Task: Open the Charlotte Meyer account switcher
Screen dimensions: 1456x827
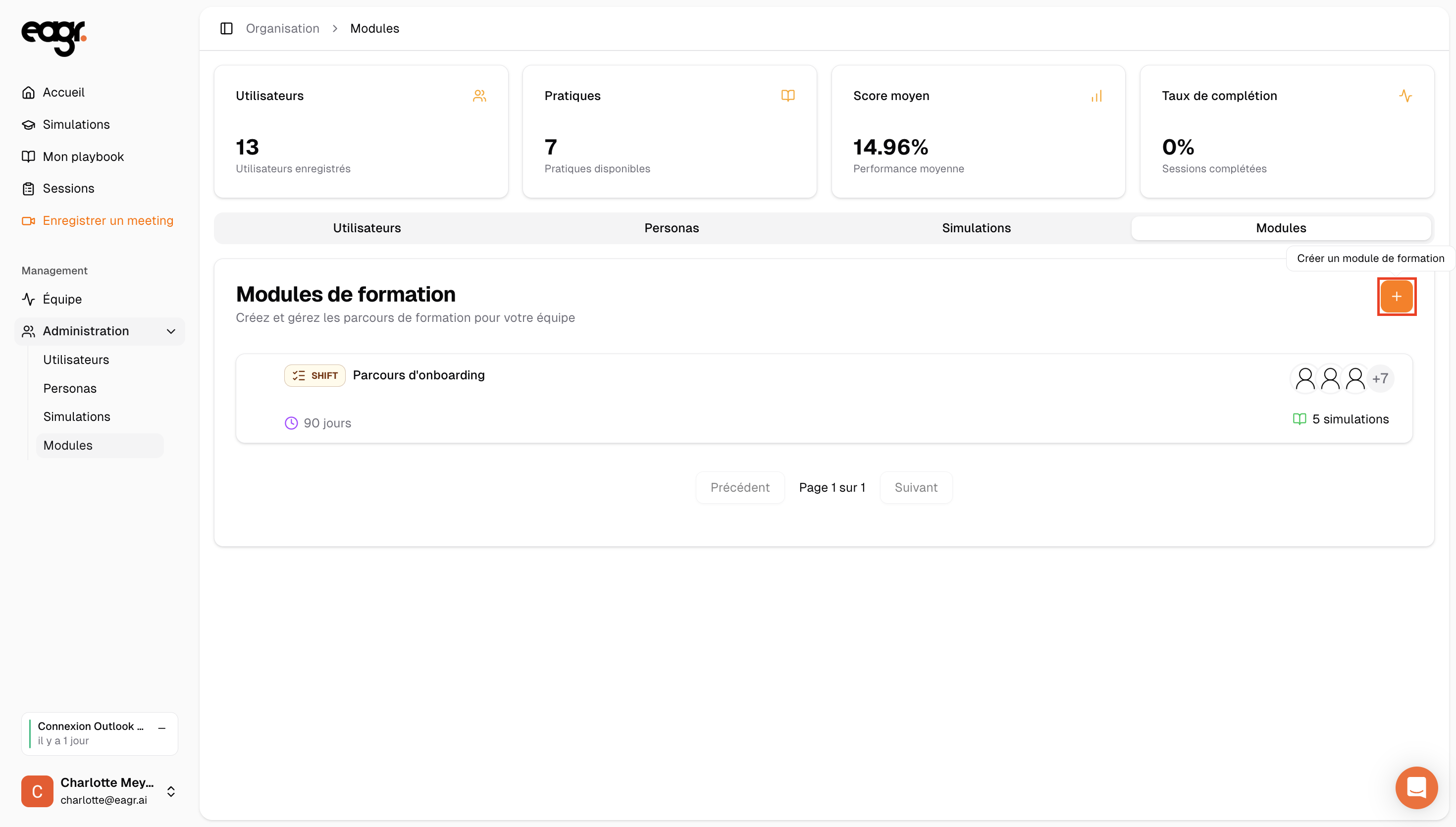Action: pos(171,791)
